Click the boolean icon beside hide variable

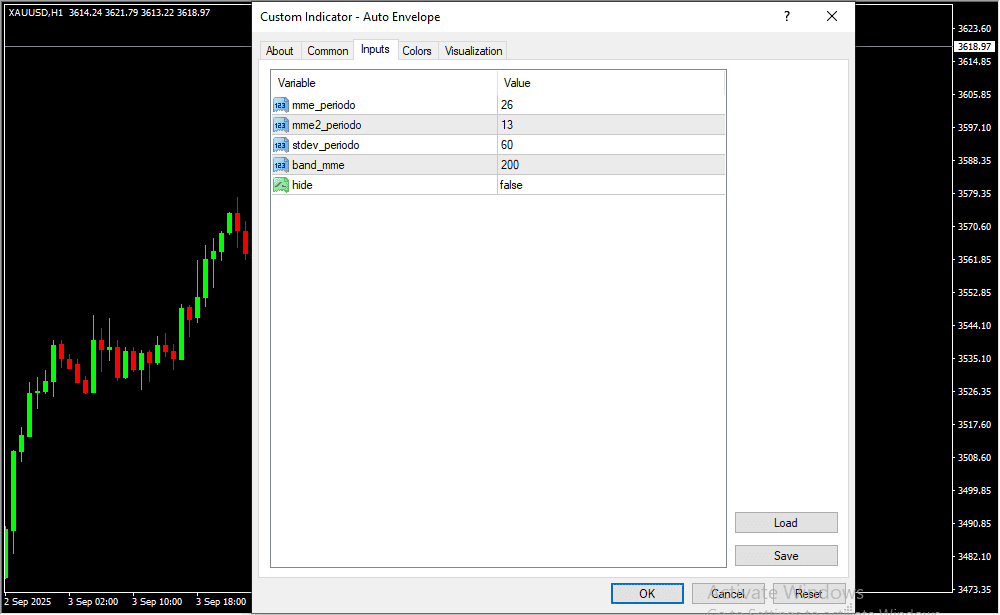(281, 185)
